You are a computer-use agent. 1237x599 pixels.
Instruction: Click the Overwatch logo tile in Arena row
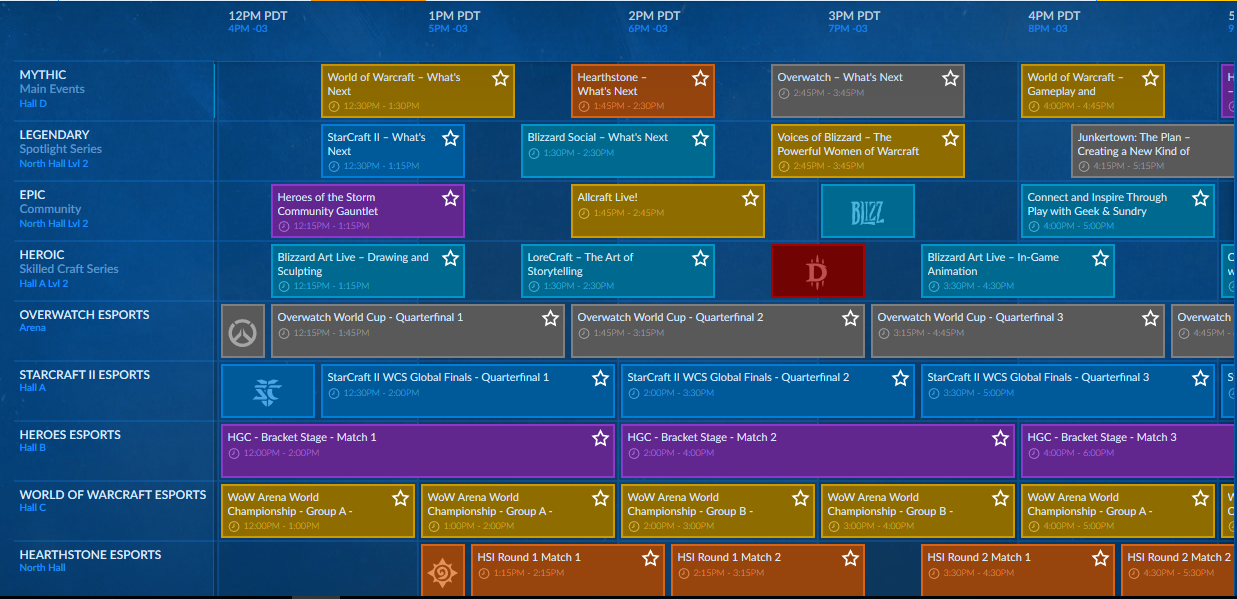click(x=243, y=331)
